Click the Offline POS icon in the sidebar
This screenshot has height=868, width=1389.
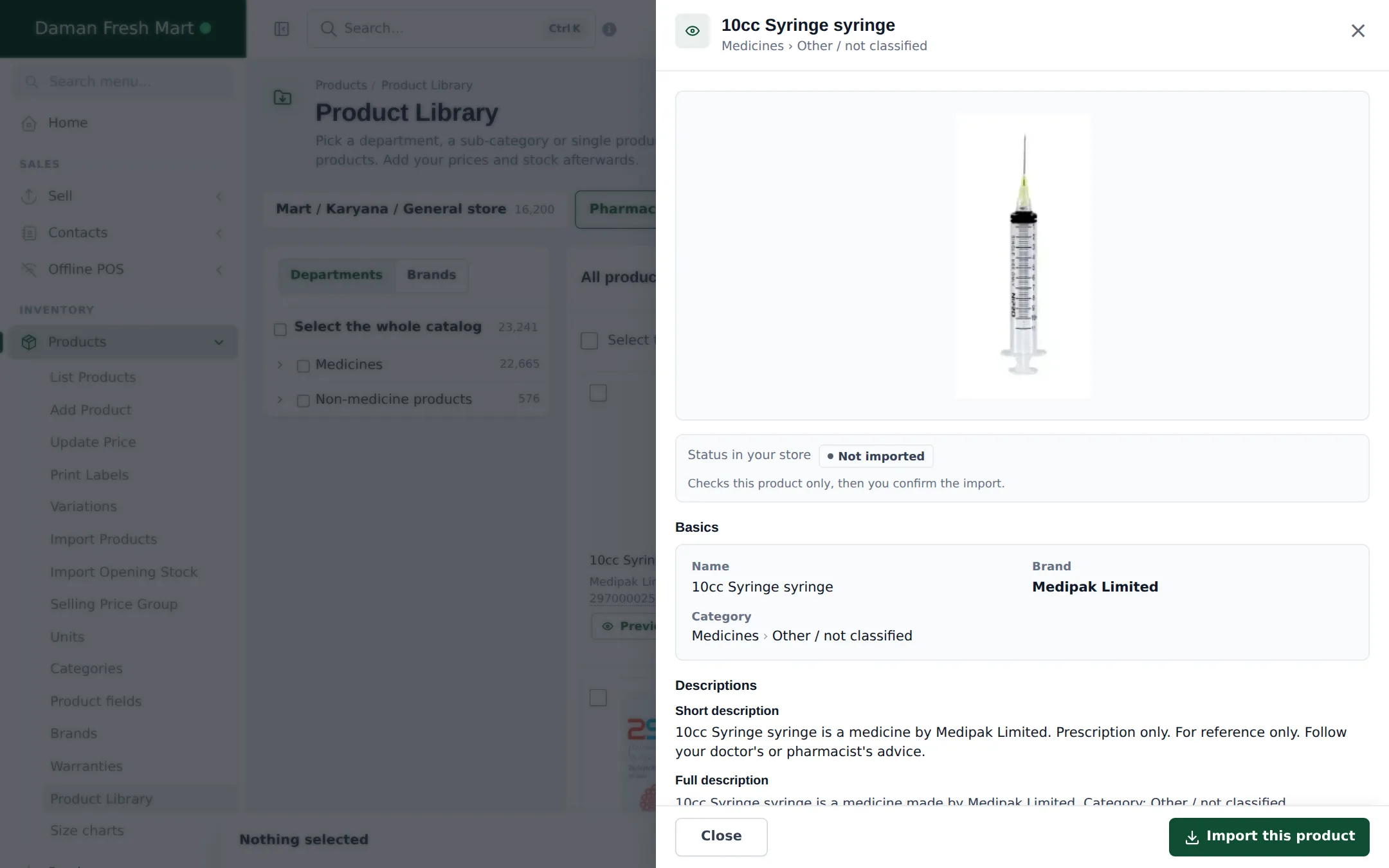(x=29, y=270)
